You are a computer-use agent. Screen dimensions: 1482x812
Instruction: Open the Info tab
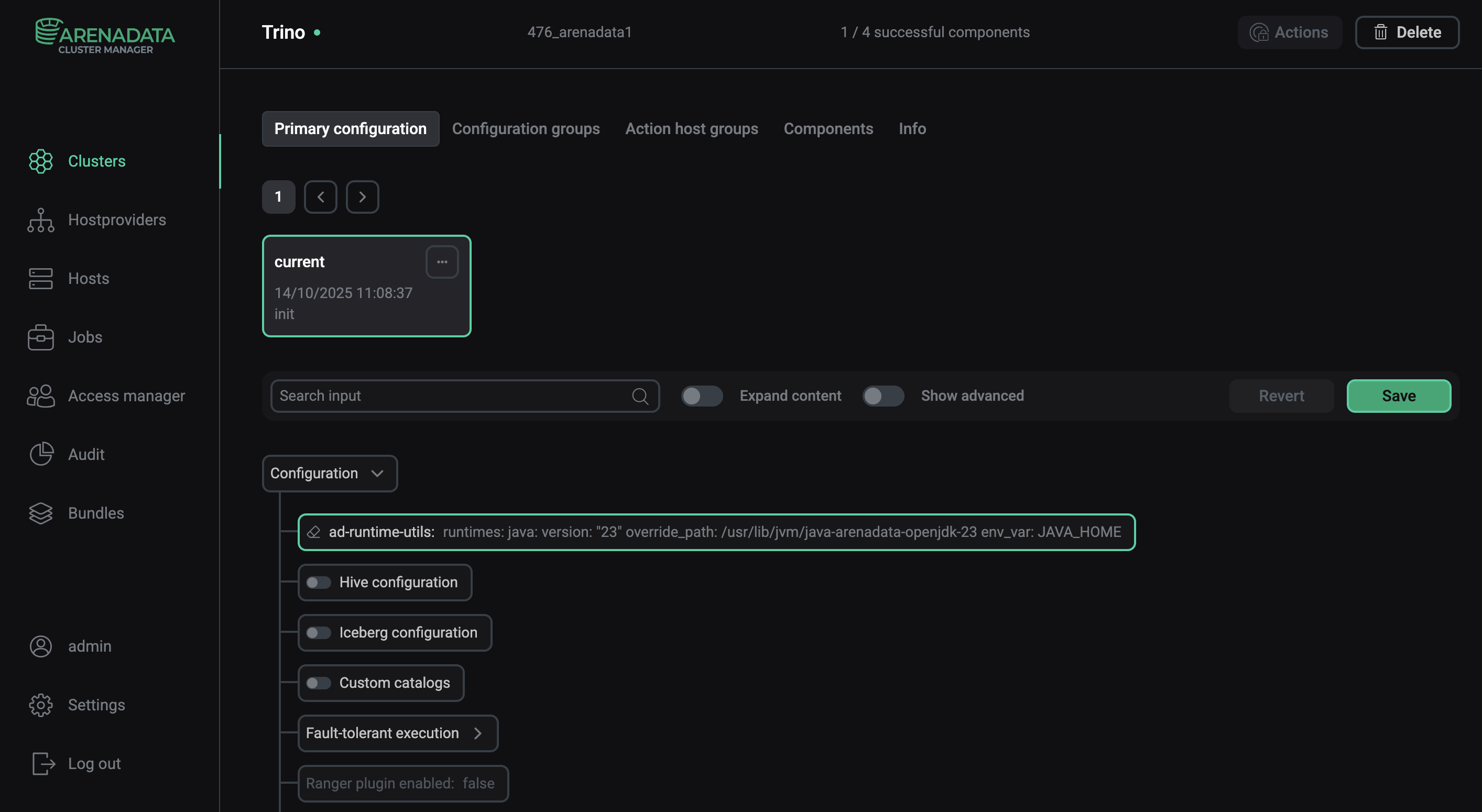point(912,129)
